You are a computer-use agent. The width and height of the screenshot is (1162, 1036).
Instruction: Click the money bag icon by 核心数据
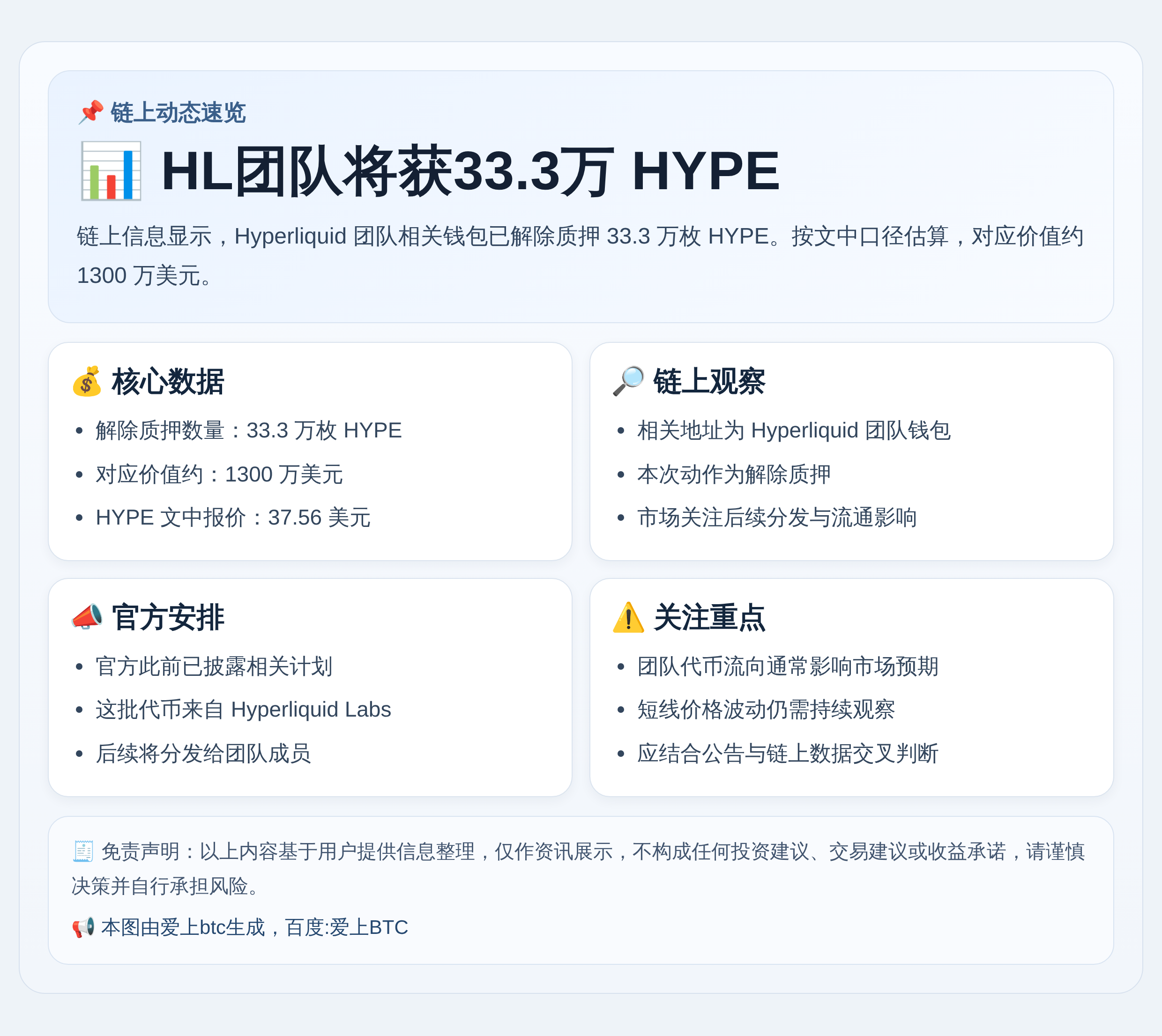(x=87, y=381)
